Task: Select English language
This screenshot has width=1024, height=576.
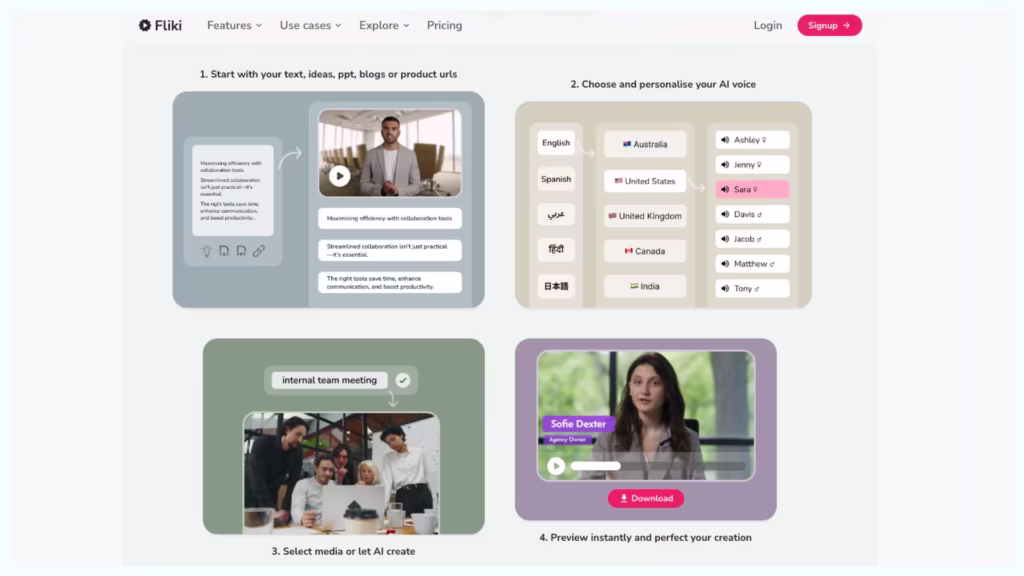Action: click(x=556, y=143)
